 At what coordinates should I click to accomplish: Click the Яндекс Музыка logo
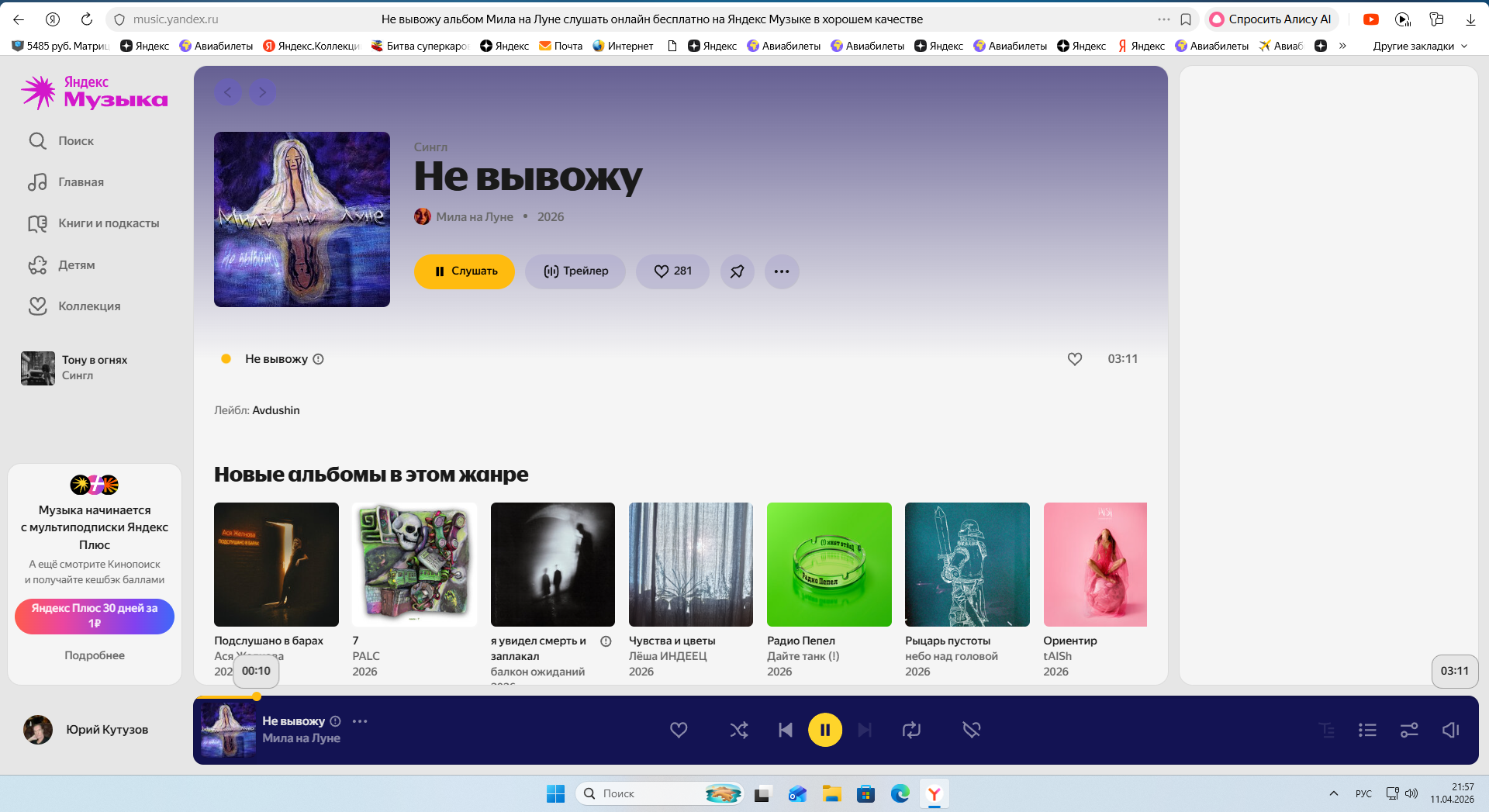(x=95, y=93)
